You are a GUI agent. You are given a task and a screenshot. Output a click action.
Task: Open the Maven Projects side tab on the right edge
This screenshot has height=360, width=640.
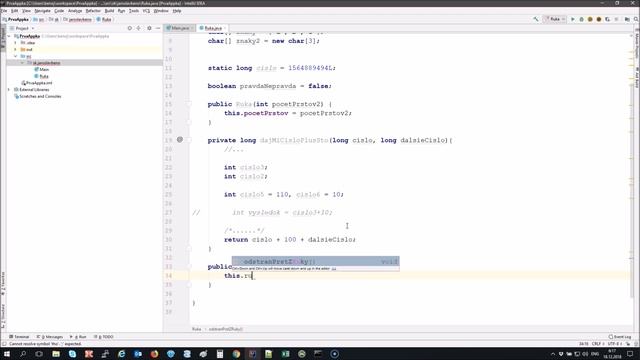(x=637, y=45)
